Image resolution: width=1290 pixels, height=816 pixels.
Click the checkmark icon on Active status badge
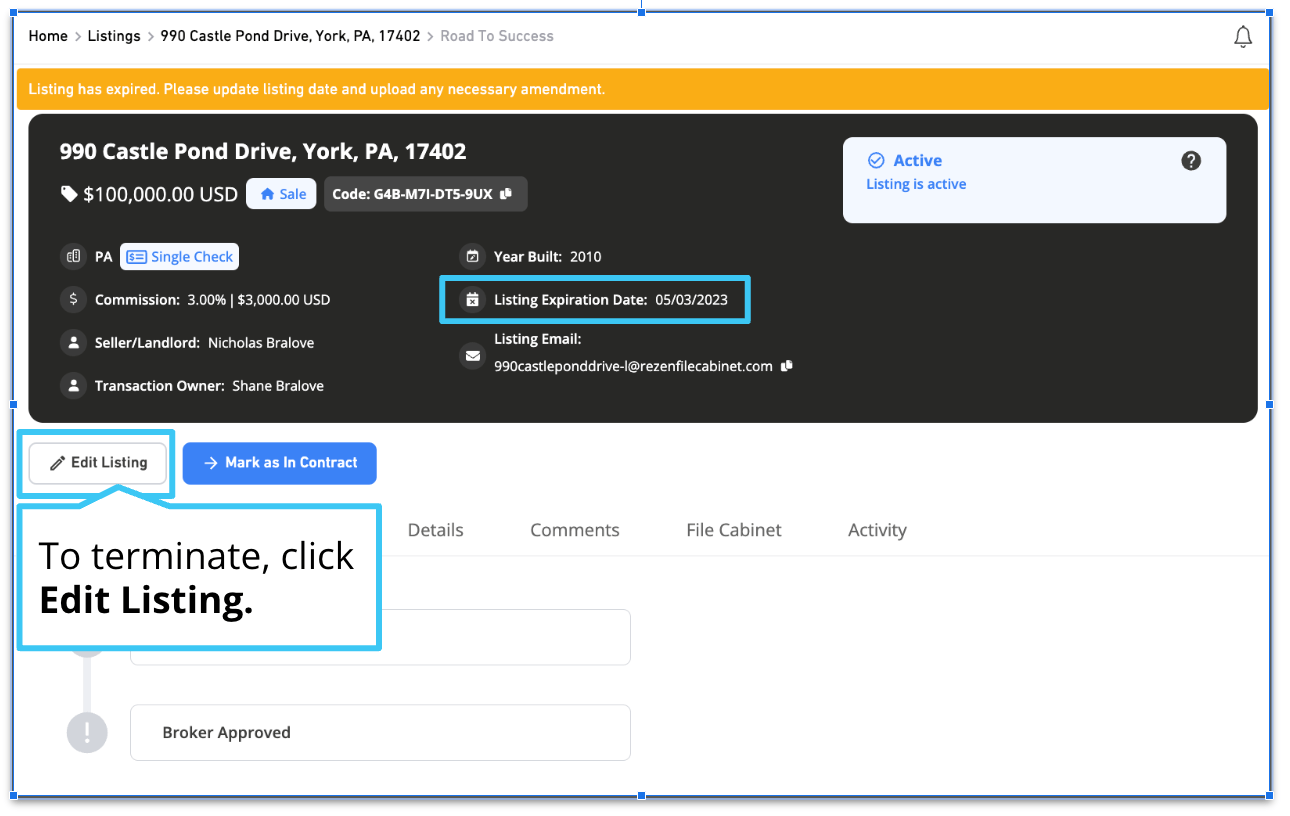[x=876, y=160]
